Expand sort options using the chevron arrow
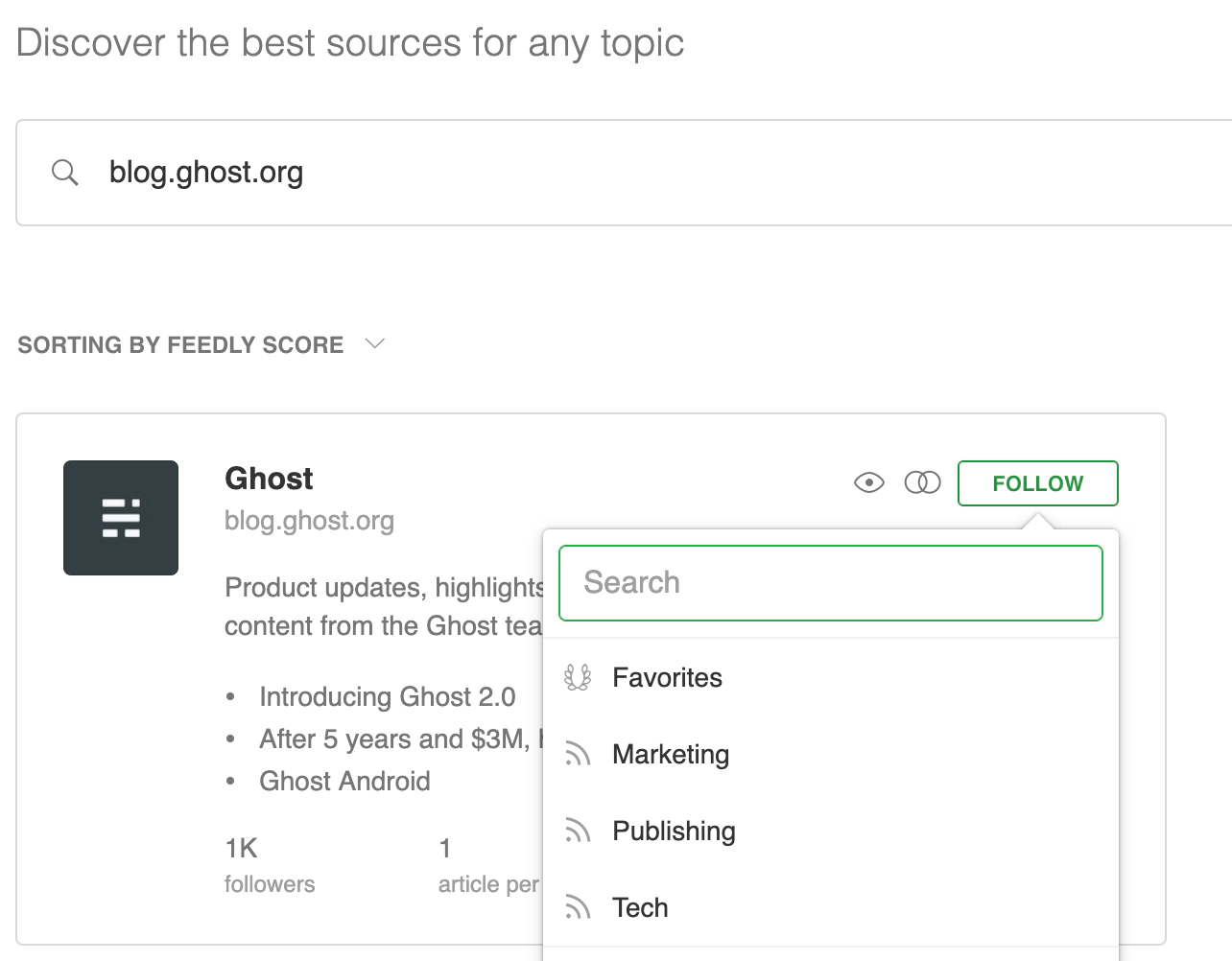Image resolution: width=1232 pixels, height=961 pixels. [x=375, y=344]
